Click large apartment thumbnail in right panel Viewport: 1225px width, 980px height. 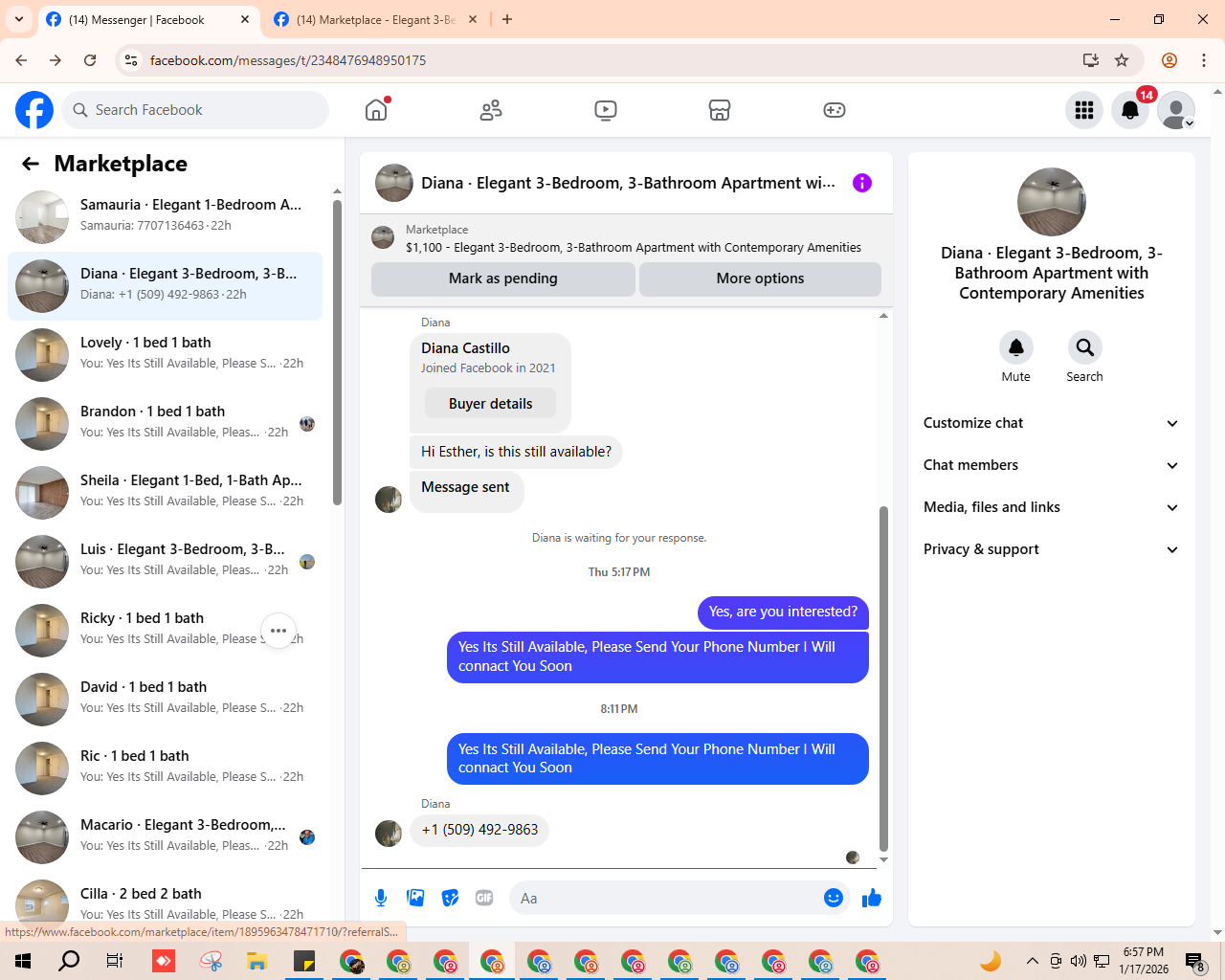(x=1052, y=202)
